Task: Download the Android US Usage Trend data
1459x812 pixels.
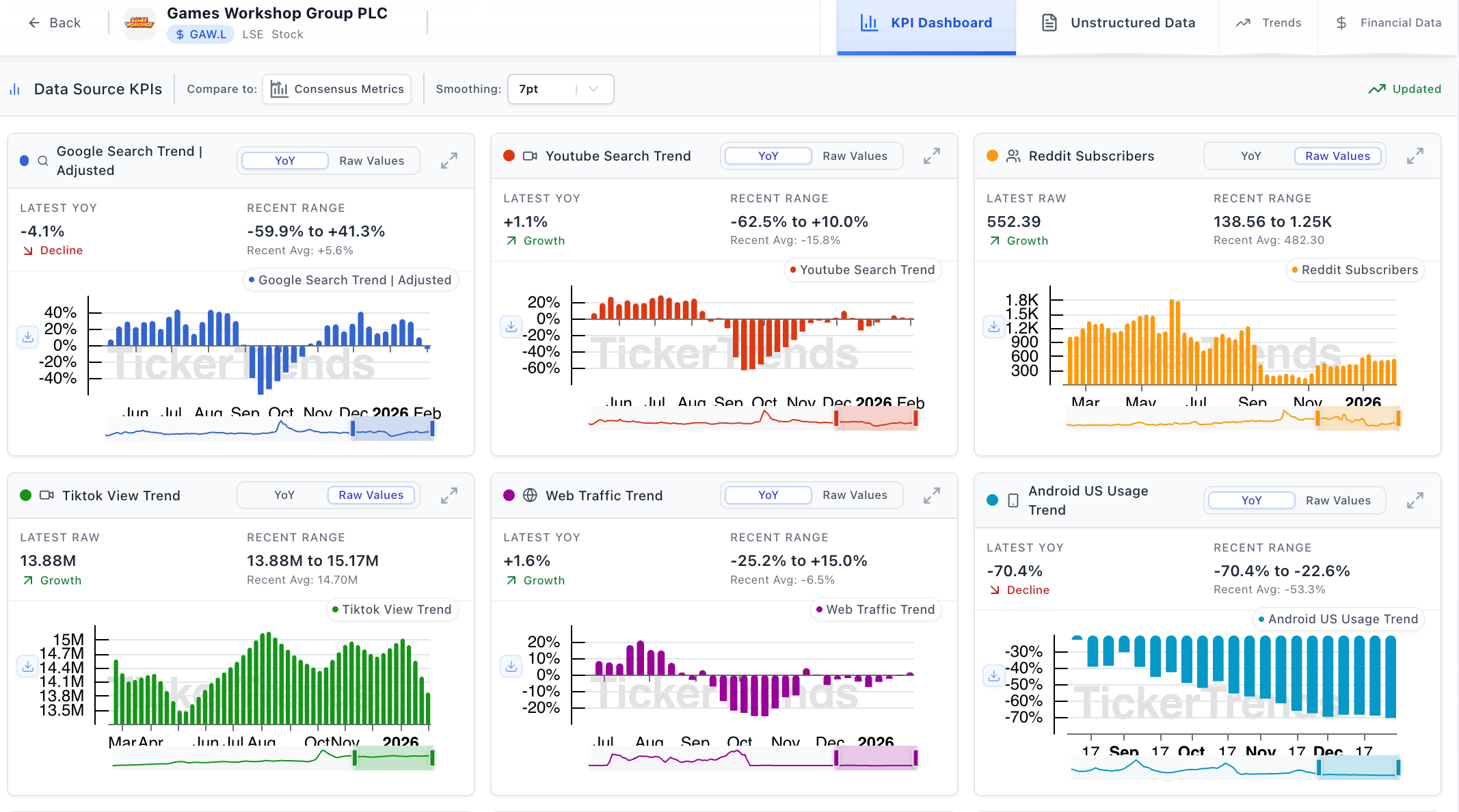Action: coord(993,676)
